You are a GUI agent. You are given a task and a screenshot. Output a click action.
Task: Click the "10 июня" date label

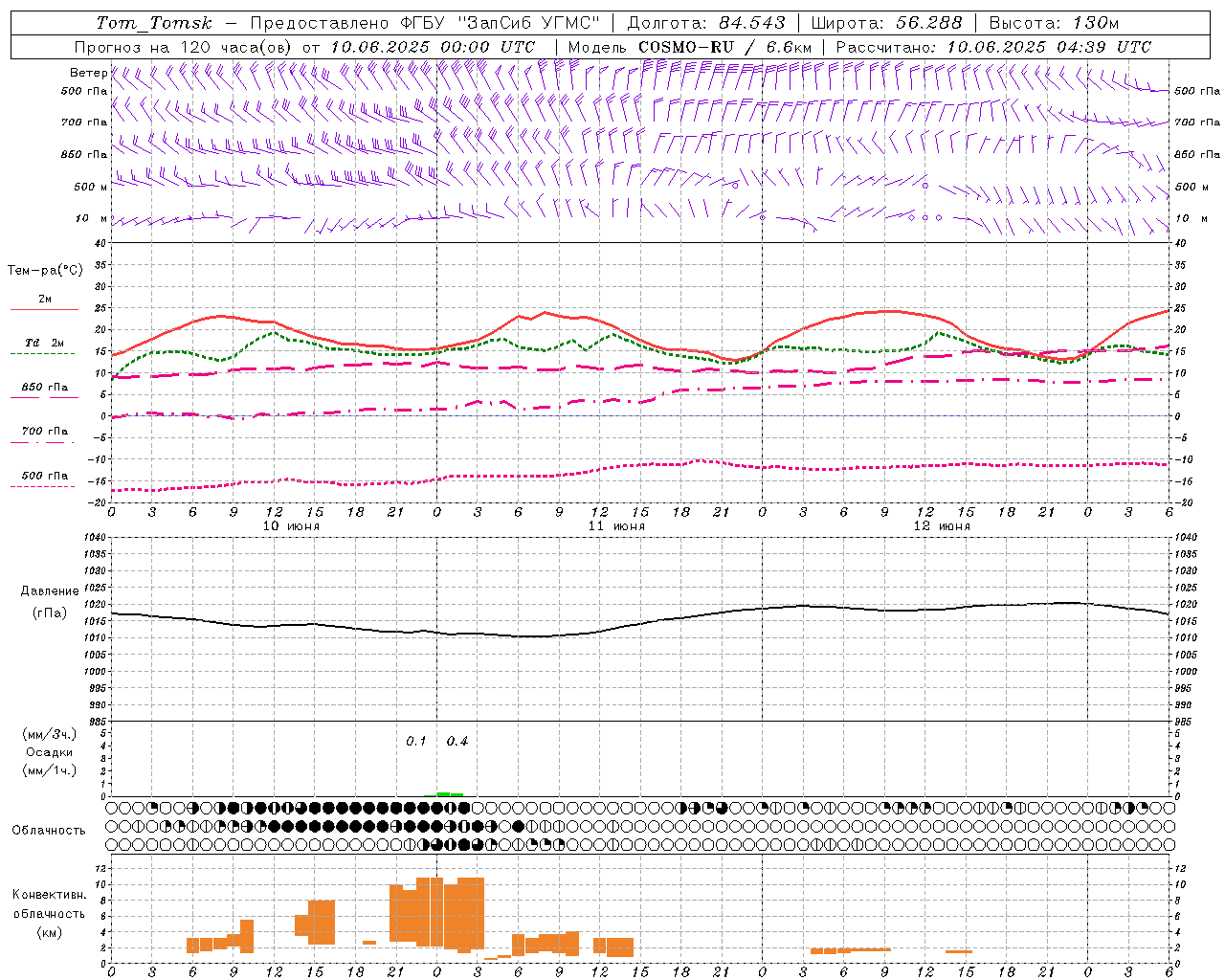291,526
